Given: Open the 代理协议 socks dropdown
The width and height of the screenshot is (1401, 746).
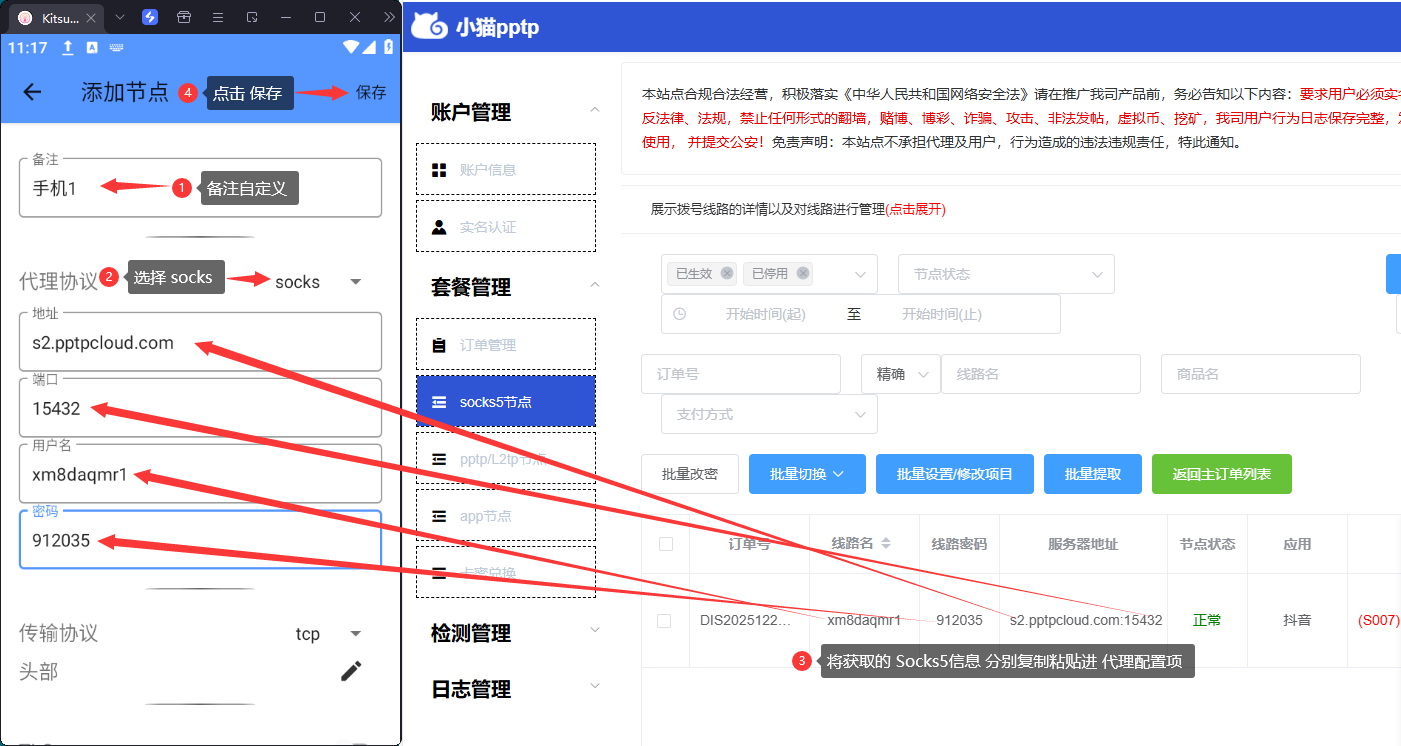Looking at the screenshot, I should click(355, 282).
